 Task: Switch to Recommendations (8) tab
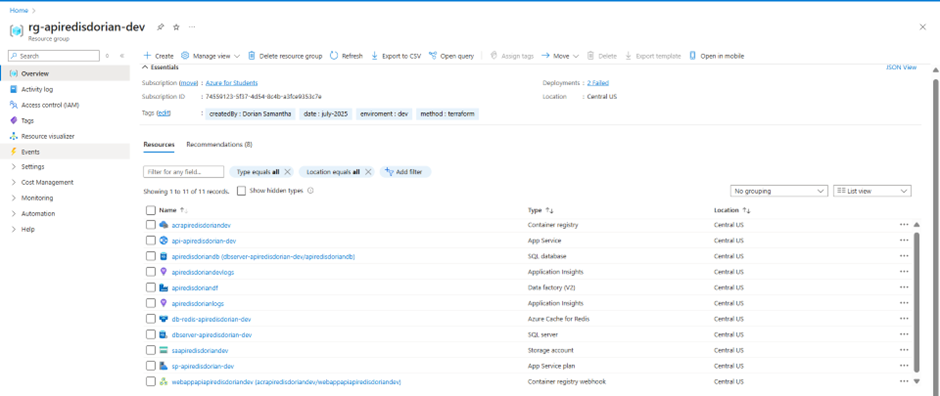point(219,144)
